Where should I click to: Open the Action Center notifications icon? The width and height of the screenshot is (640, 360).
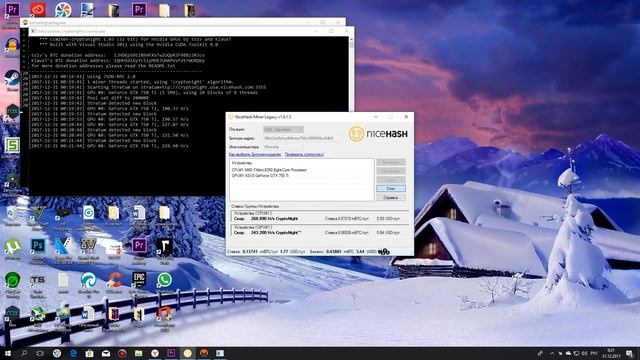[630, 353]
